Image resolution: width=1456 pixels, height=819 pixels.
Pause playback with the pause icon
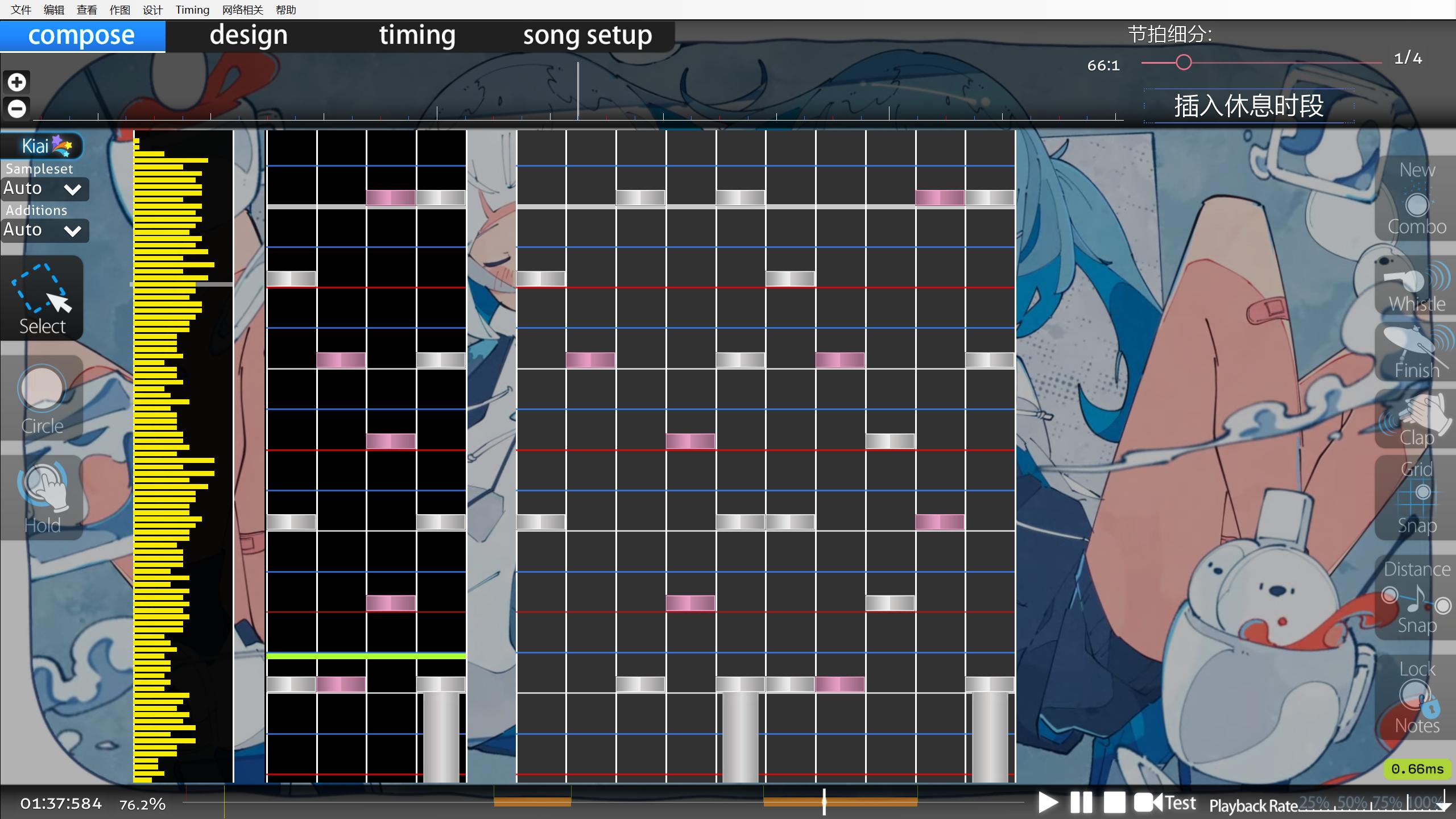[1081, 803]
